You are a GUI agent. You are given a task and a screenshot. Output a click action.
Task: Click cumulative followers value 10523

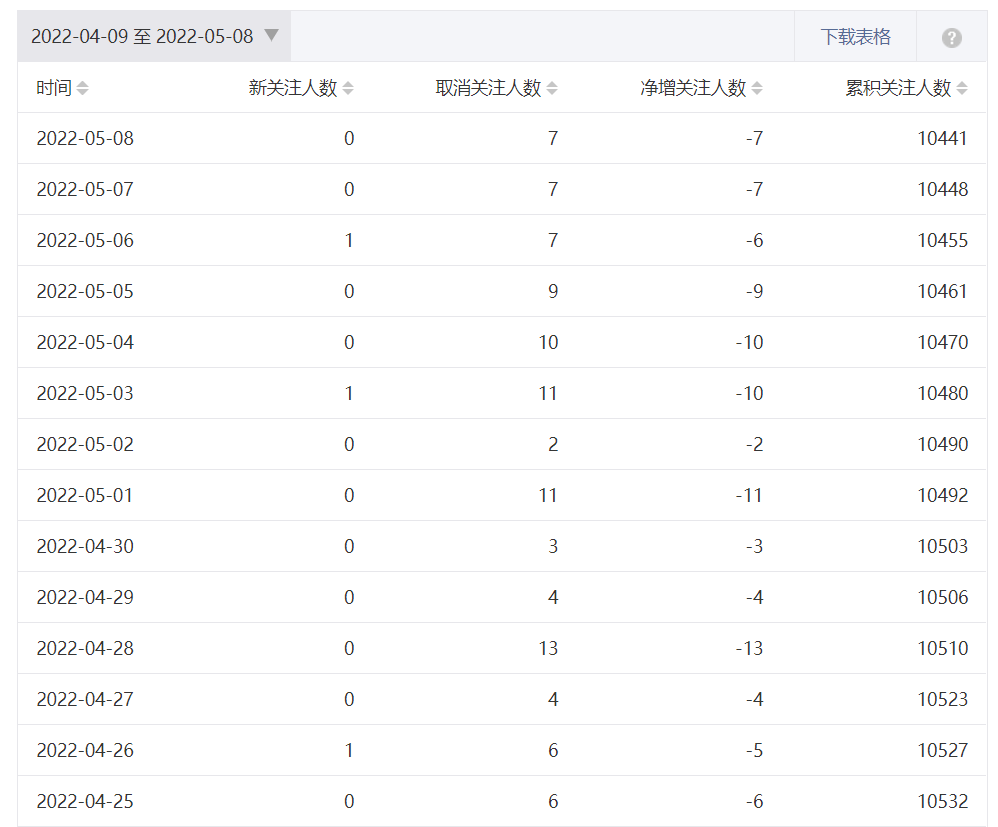click(943, 698)
